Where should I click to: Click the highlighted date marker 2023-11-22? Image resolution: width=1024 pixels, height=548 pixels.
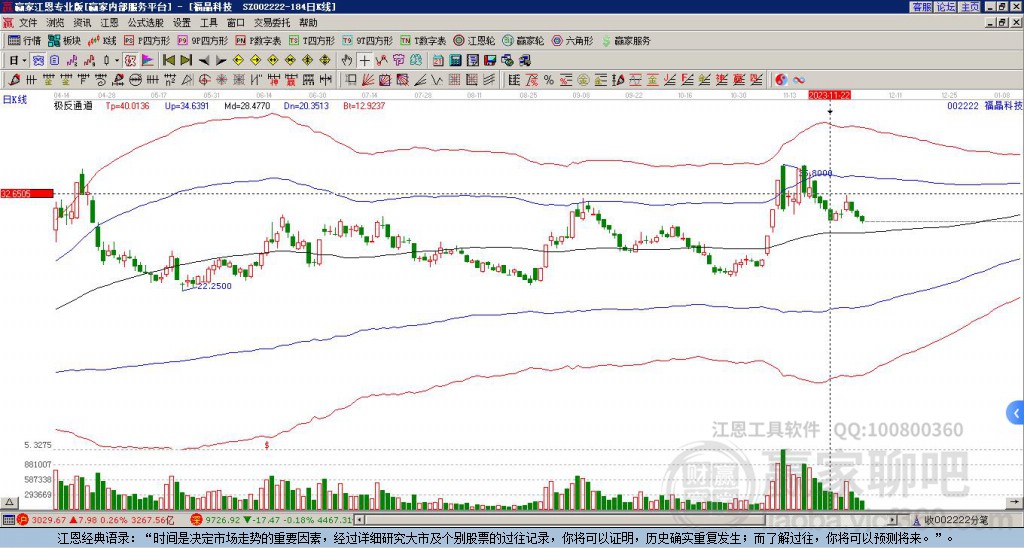point(829,95)
